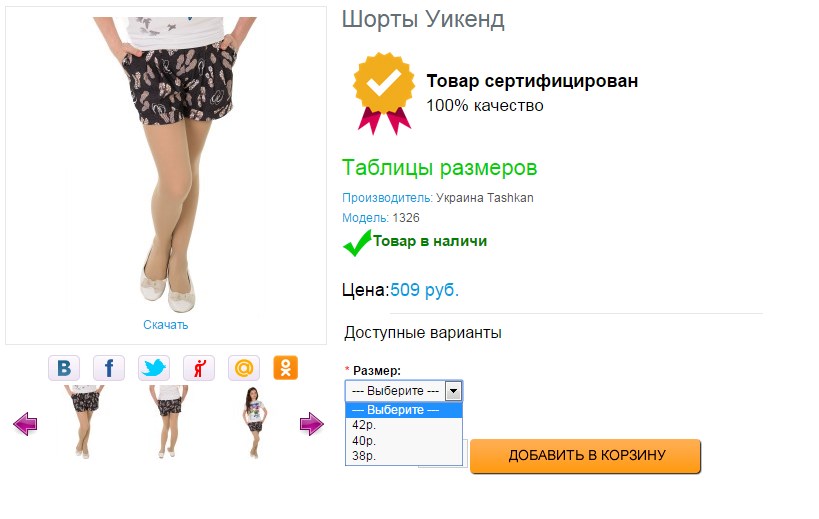Share on Facebook icon
Viewport: 819px width, 519px height.
109,368
